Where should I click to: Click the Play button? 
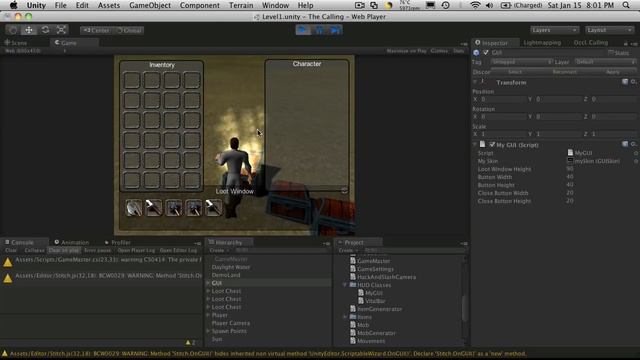click(303, 30)
